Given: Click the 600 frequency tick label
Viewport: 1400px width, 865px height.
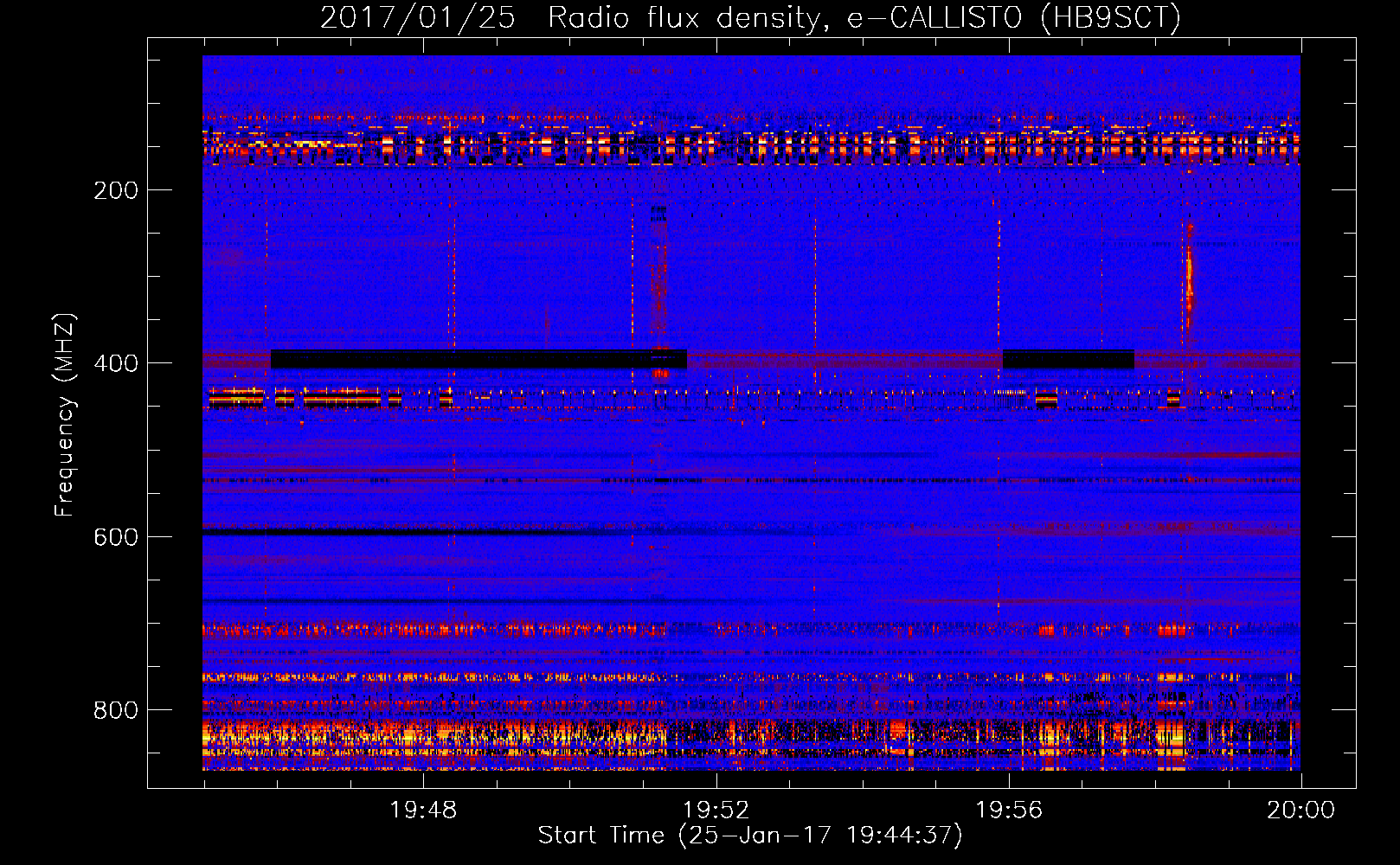Looking at the screenshot, I should coord(116,537).
